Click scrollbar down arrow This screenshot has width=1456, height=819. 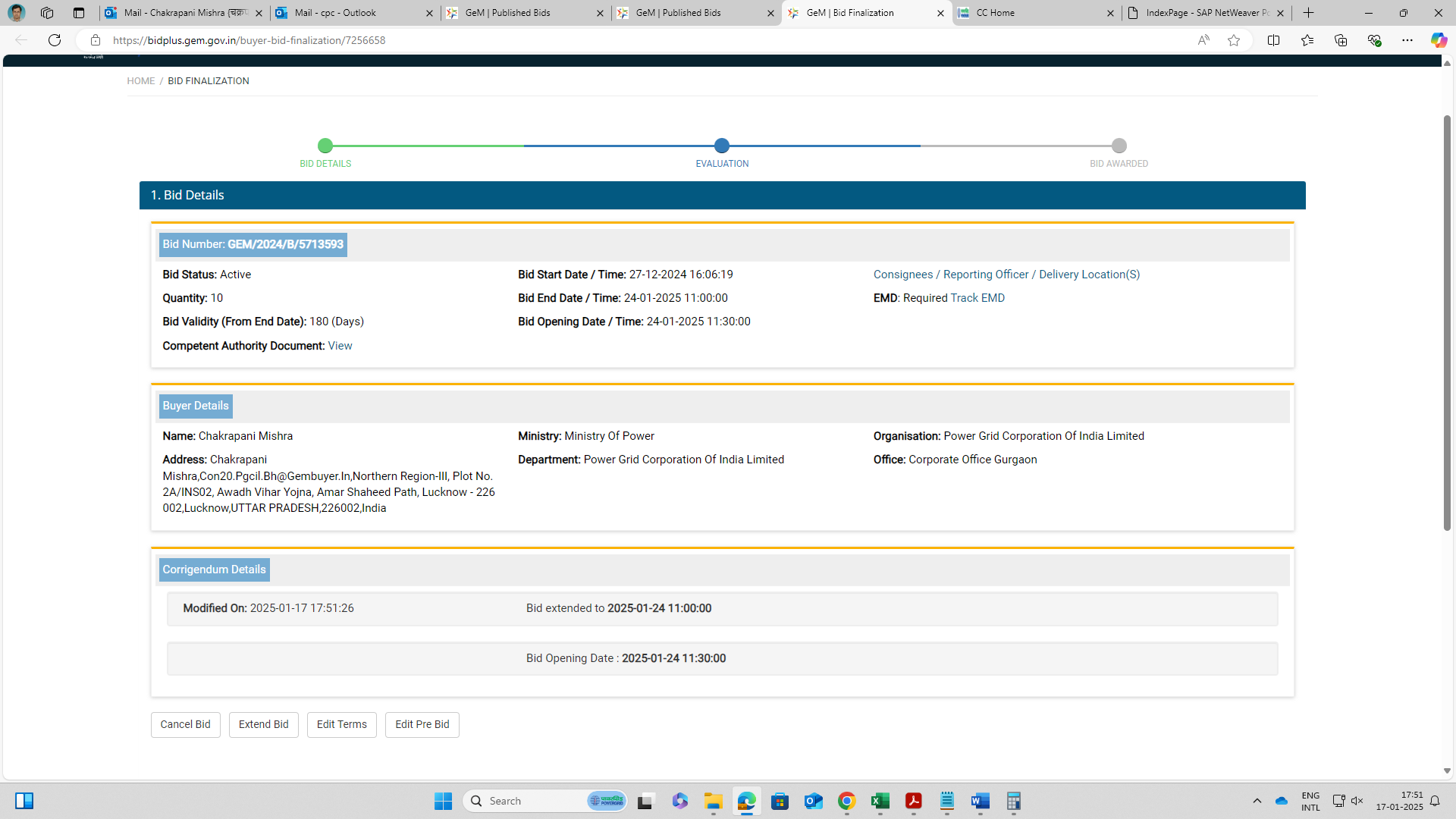tap(1447, 770)
